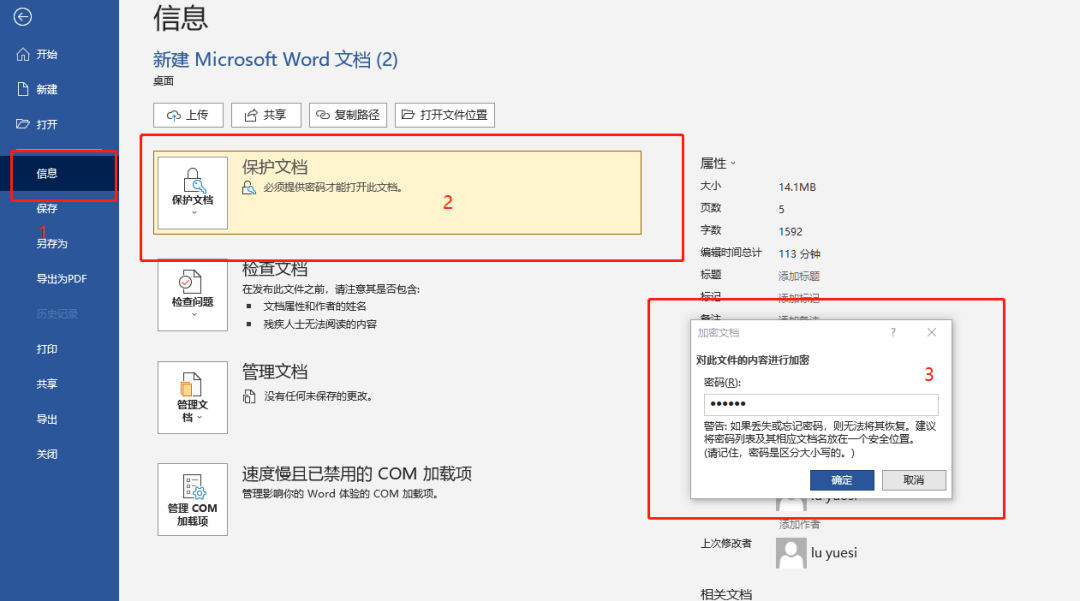
Task: Click the 管理 COM 加载项 icon
Action: coord(192,497)
